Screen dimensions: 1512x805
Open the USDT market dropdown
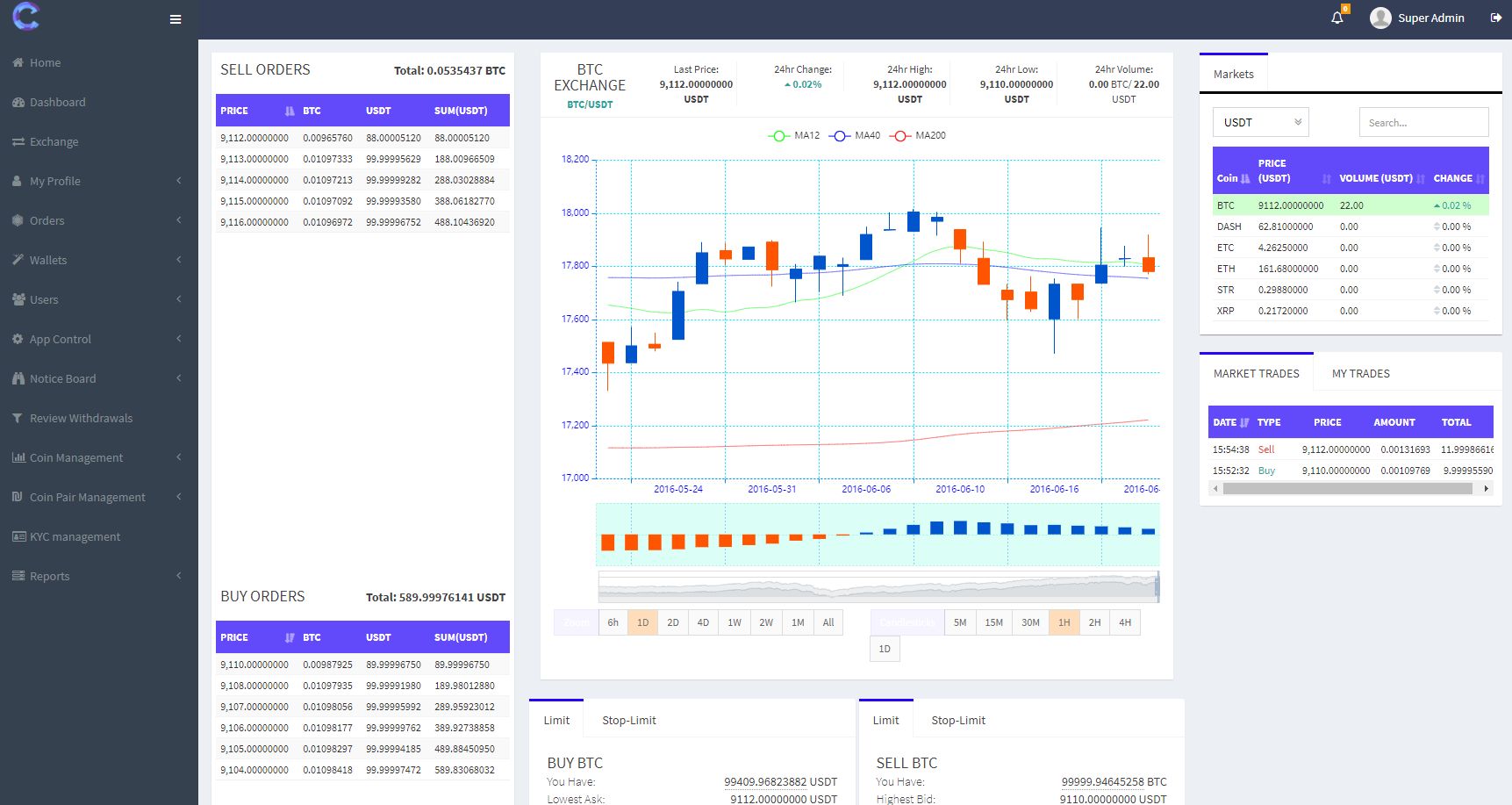1260,122
